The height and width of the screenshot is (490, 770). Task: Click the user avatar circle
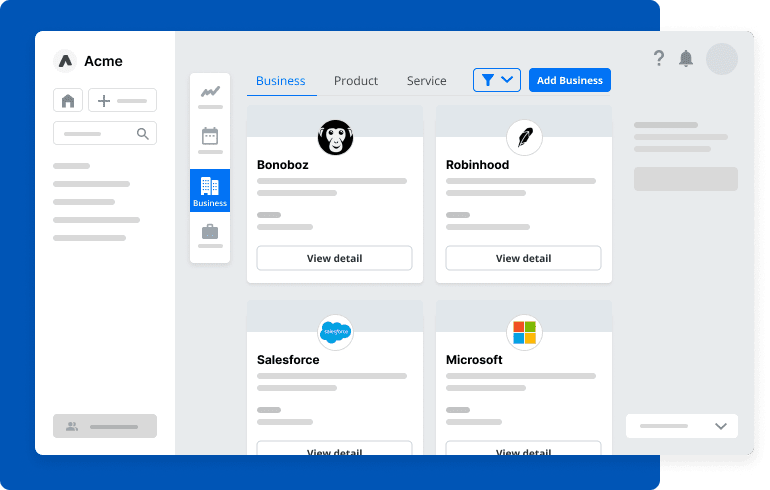click(x=721, y=59)
